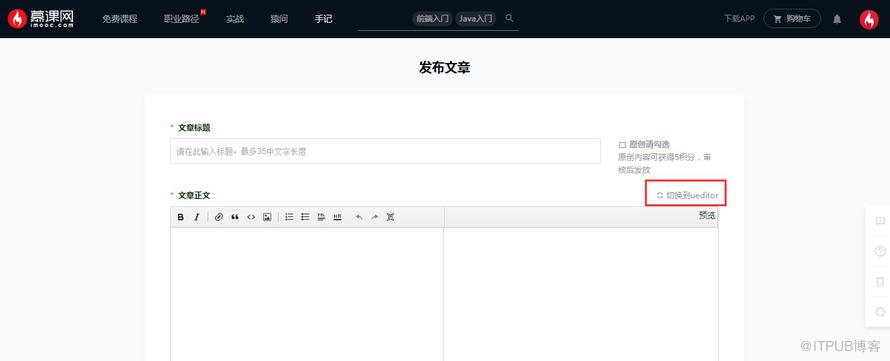Screen dimensions: 890x361
Task: Insert a code block
Action: coord(251,217)
